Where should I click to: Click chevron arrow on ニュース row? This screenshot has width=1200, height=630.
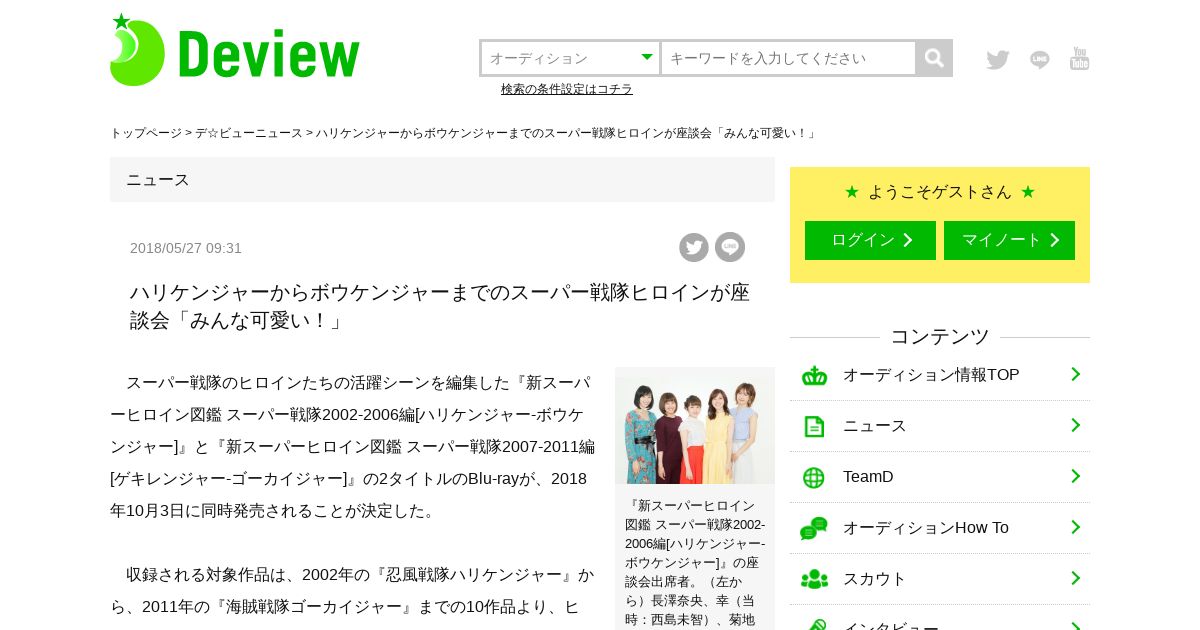[1076, 425]
